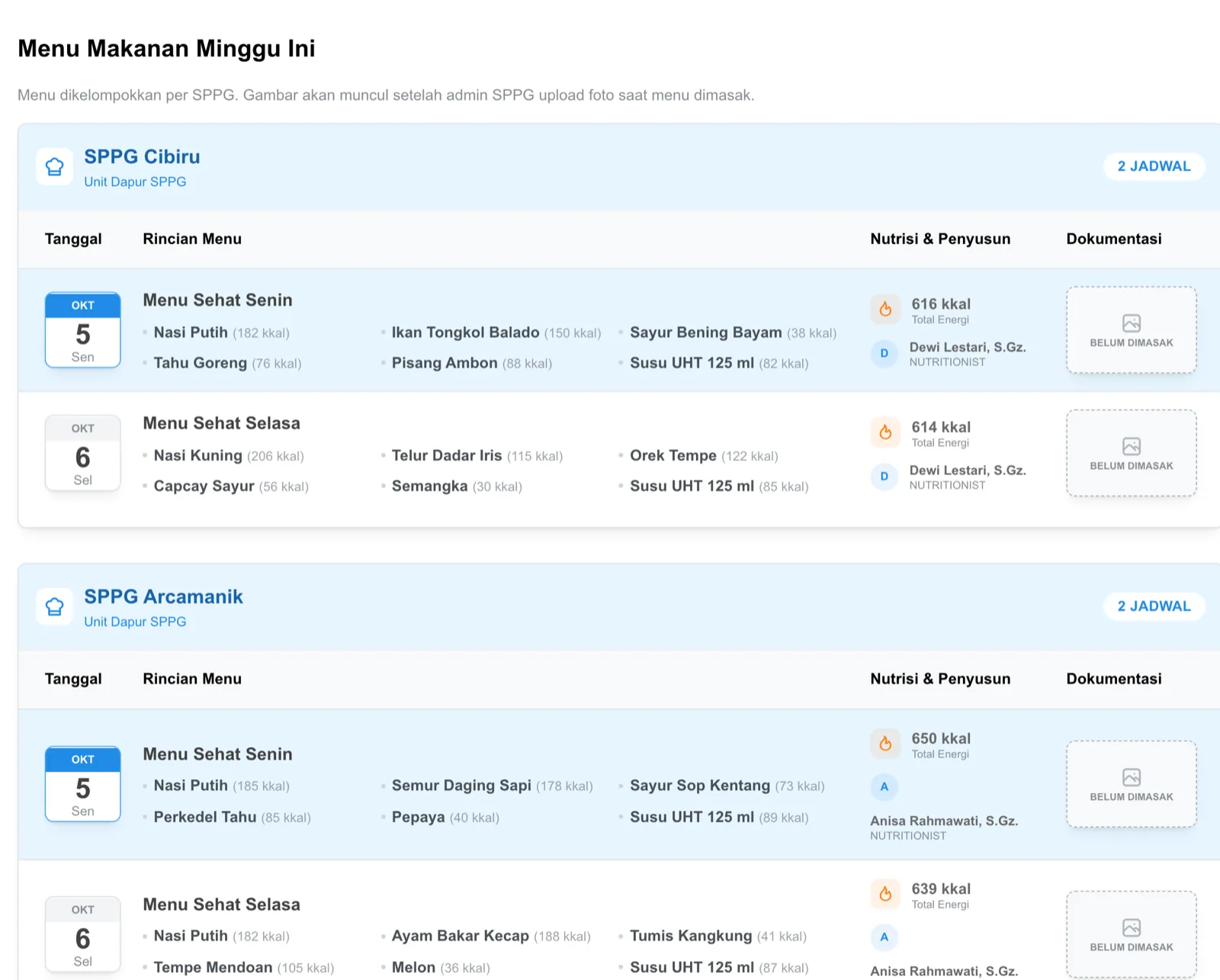Click the 'Perkedel Tahu' menu item
1220x980 pixels.
pyautogui.click(x=205, y=817)
